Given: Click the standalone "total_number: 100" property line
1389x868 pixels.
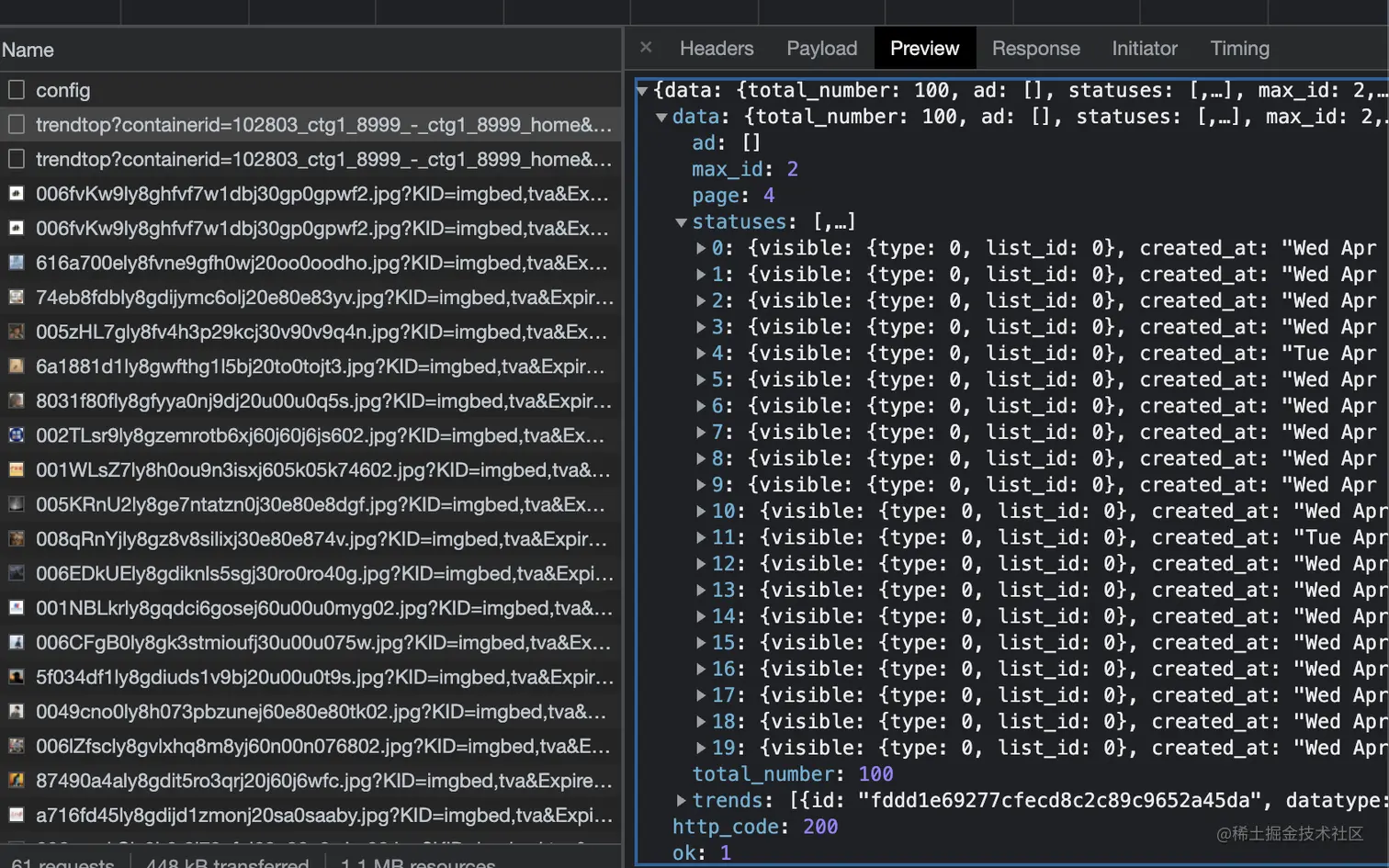Looking at the screenshot, I should tap(793, 774).
